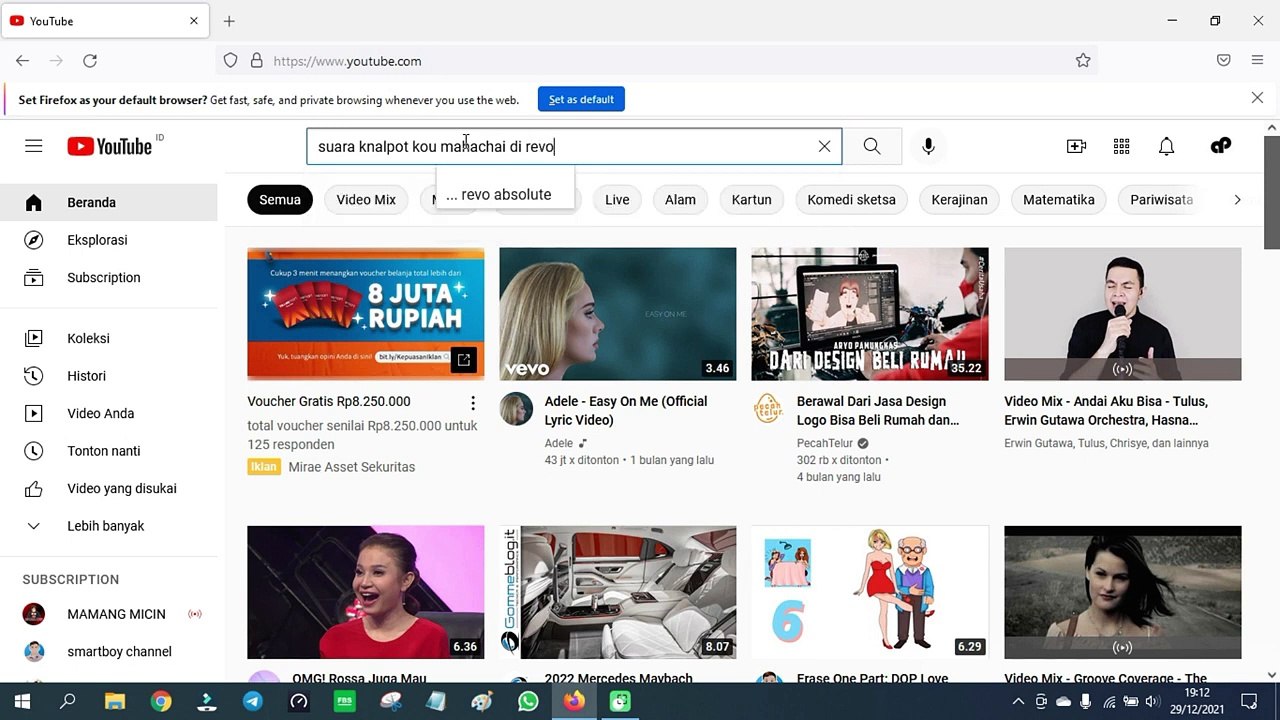
Task: Open the smartboy channel subscription
Action: tap(108, 652)
